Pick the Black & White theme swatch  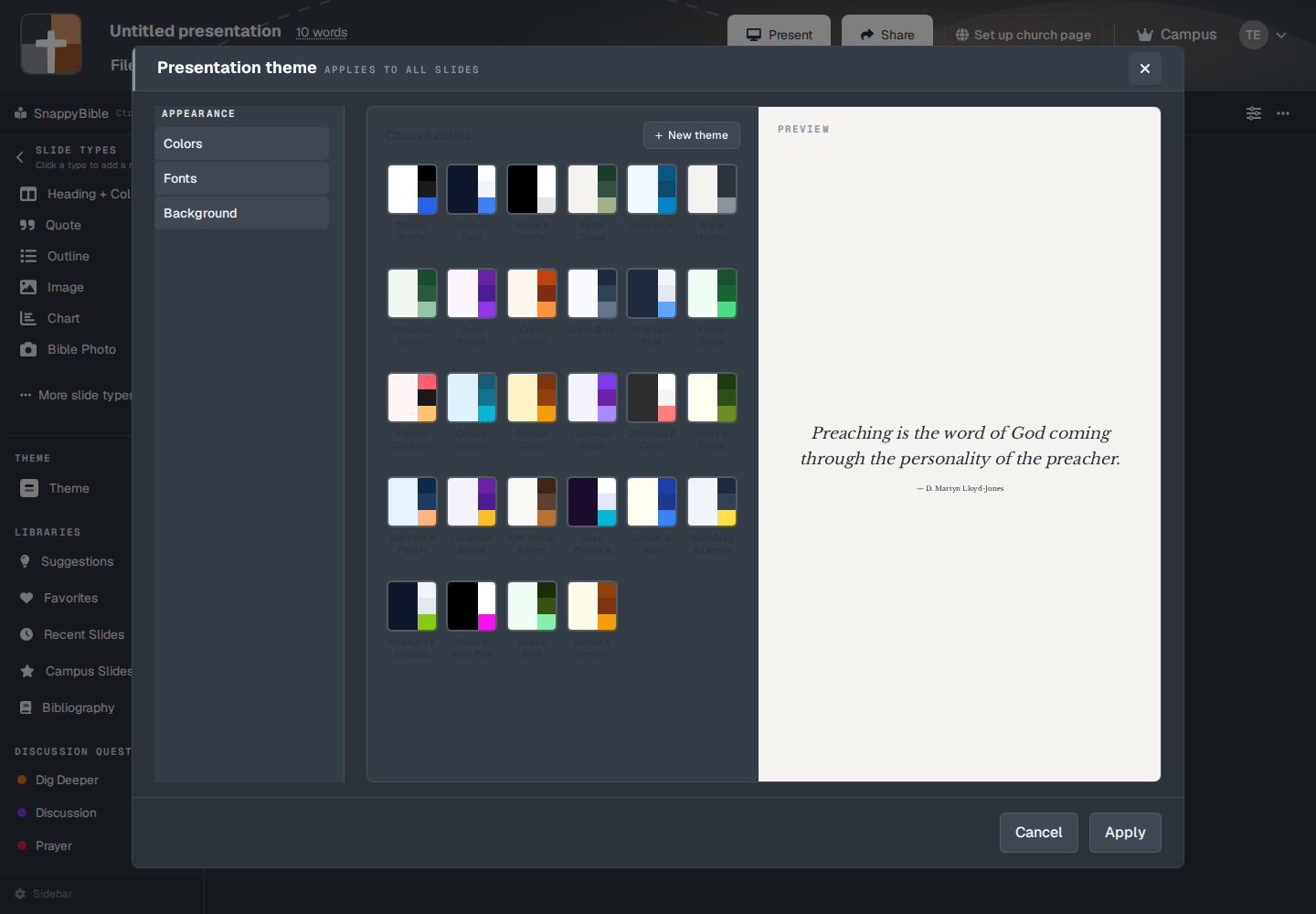[532, 189]
